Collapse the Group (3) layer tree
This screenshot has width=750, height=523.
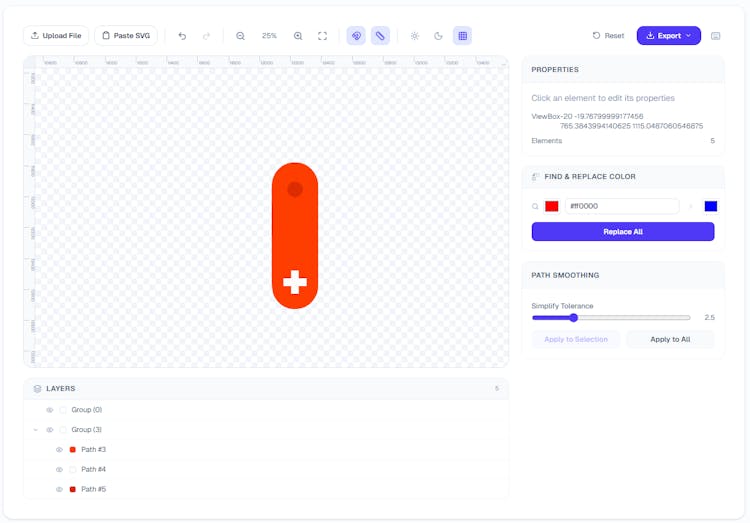pos(36,430)
